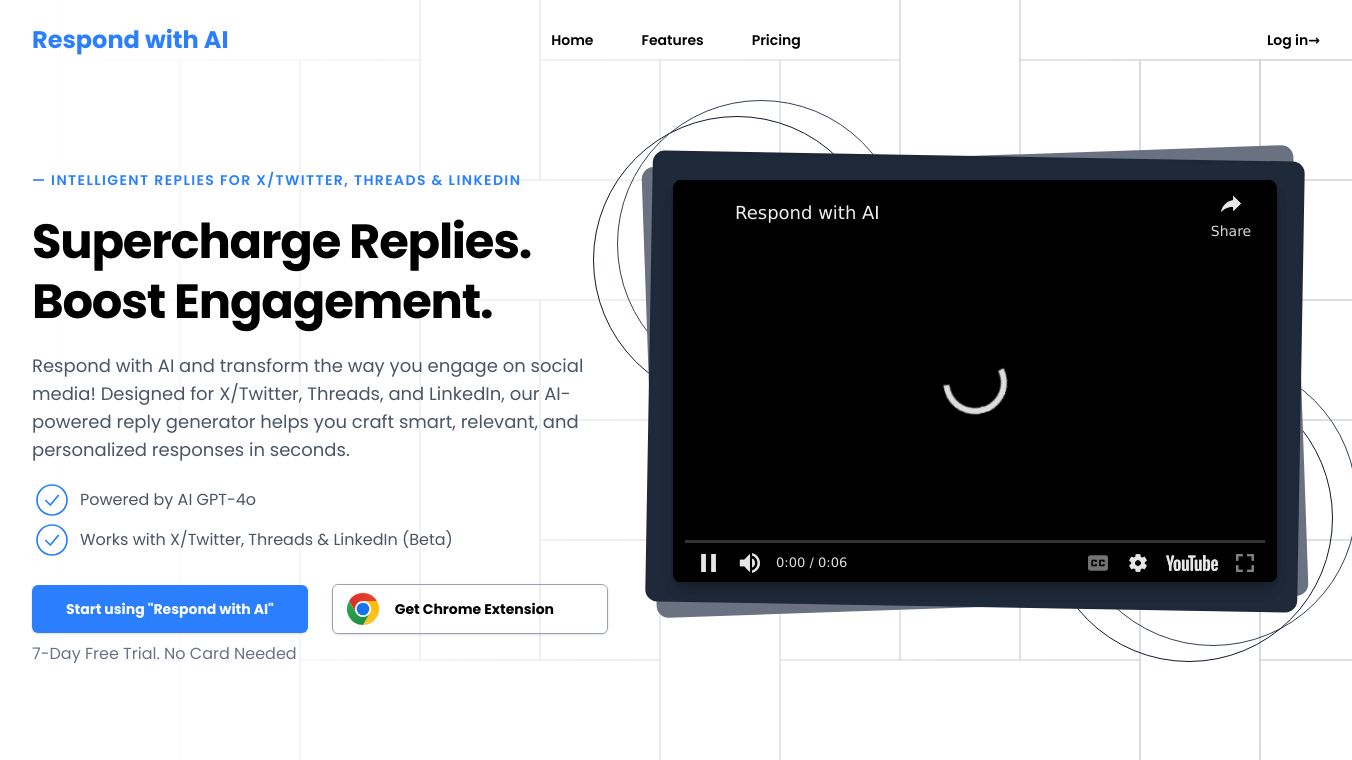Open the video on YouTube via logo
Image resolution: width=1352 pixels, height=760 pixels.
click(x=1192, y=563)
